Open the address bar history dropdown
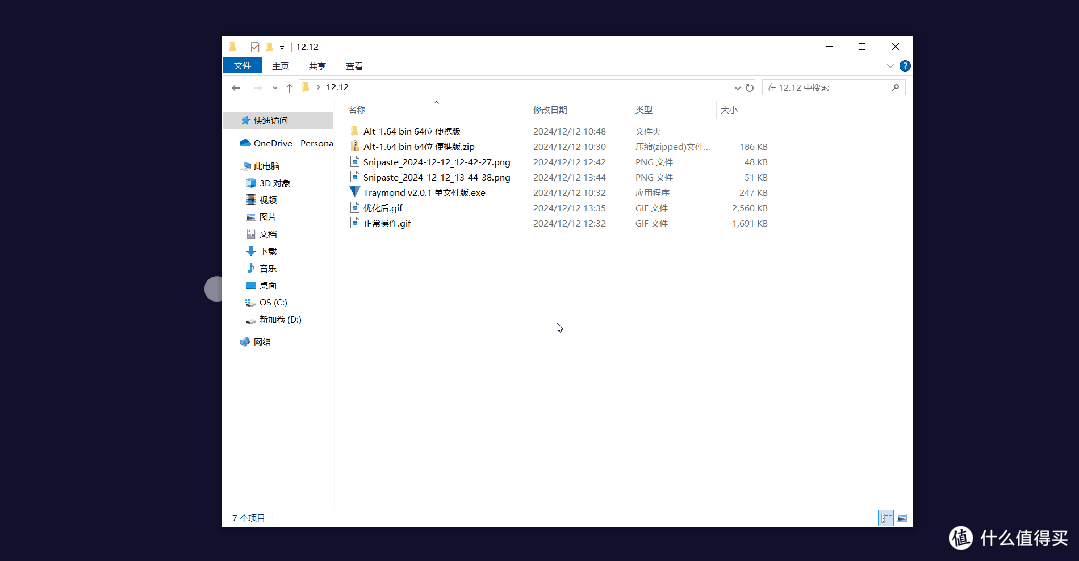The height and width of the screenshot is (561, 1079). click(x=738, y=87)
